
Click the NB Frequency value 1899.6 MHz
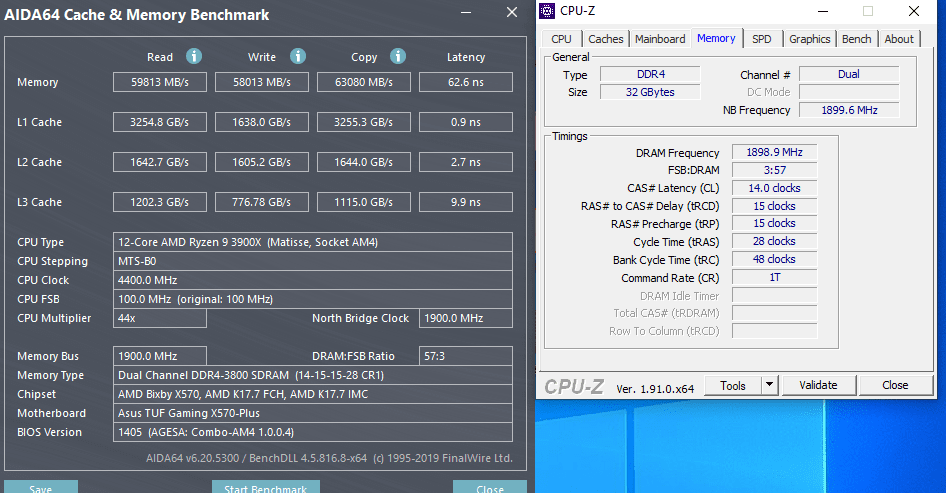coord(849,110)
